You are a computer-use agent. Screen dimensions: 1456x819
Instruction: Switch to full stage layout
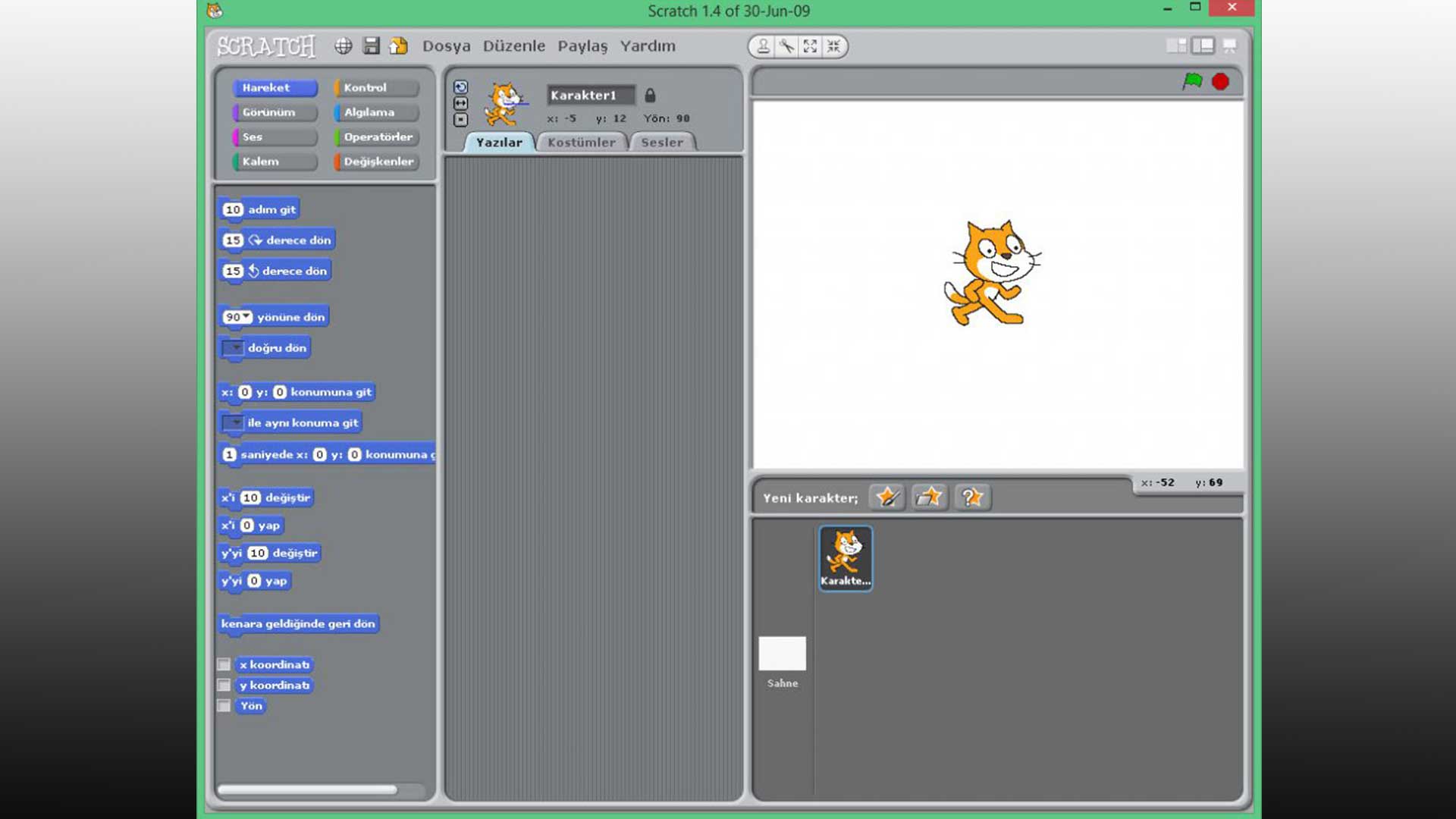1203,46
